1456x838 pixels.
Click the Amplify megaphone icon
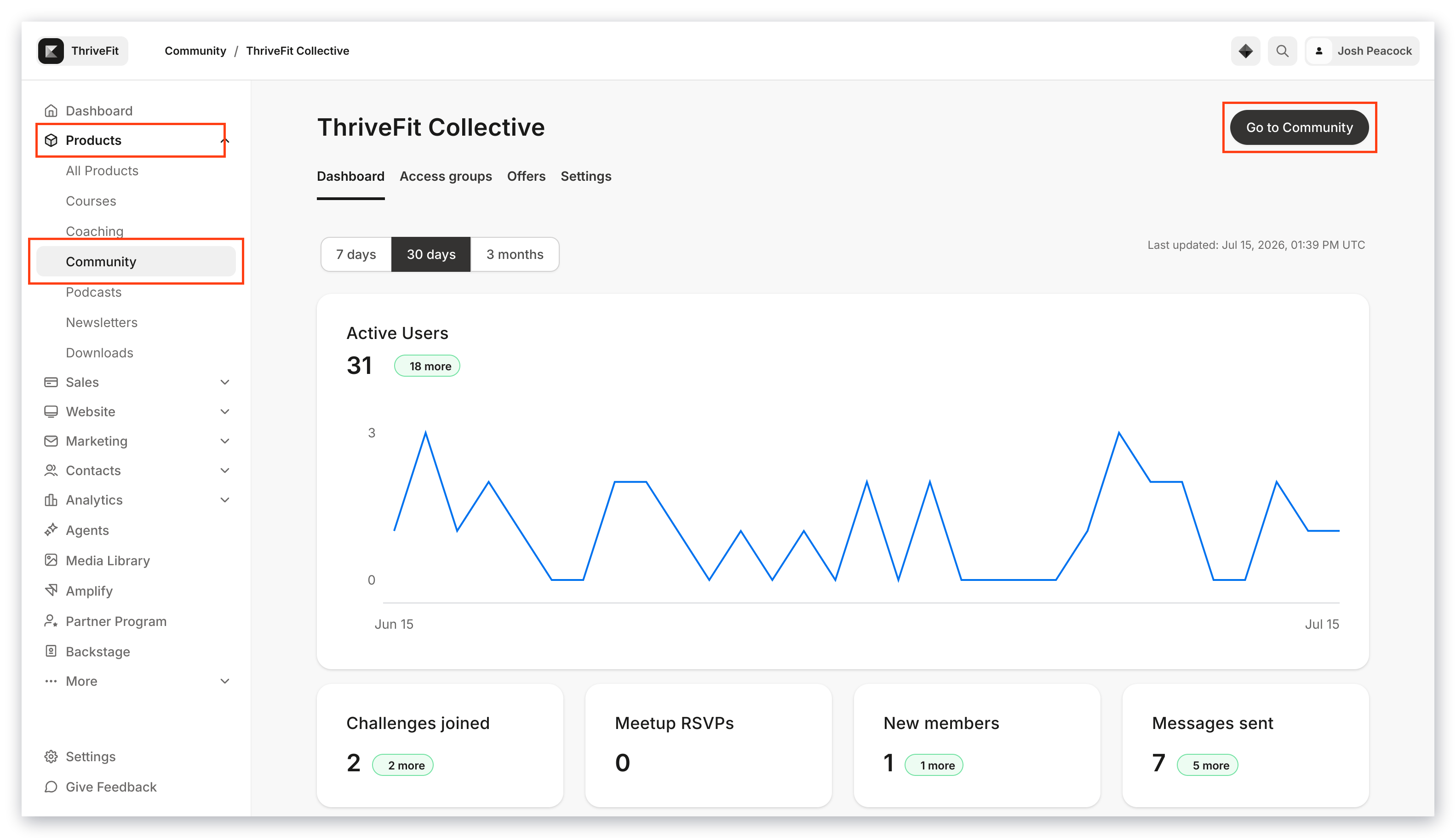tap(51, 591)
